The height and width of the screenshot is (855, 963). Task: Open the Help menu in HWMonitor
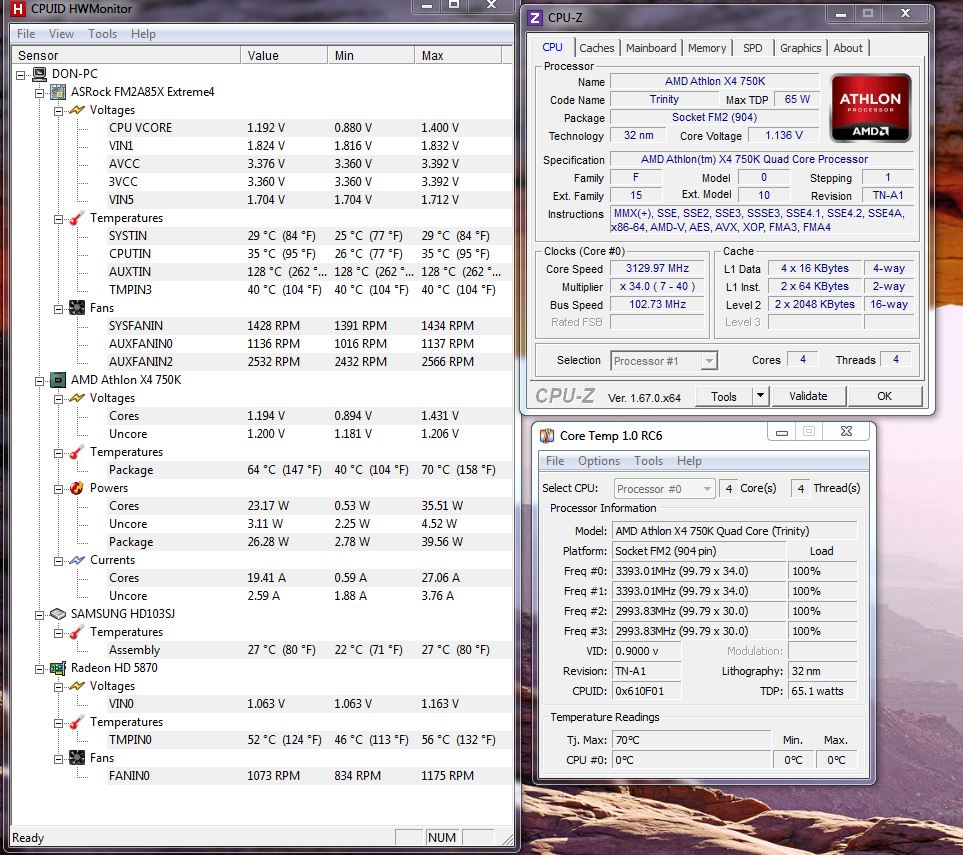coord(143,34)
